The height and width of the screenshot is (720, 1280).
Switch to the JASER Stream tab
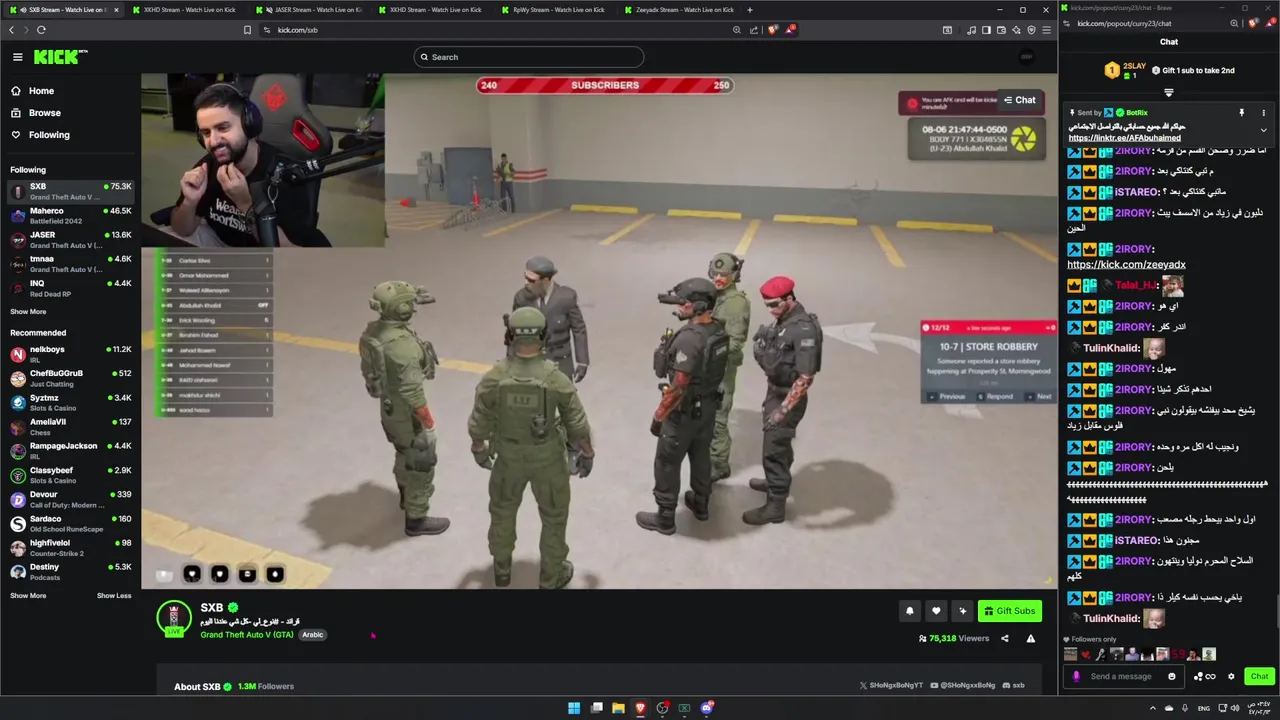309,10
